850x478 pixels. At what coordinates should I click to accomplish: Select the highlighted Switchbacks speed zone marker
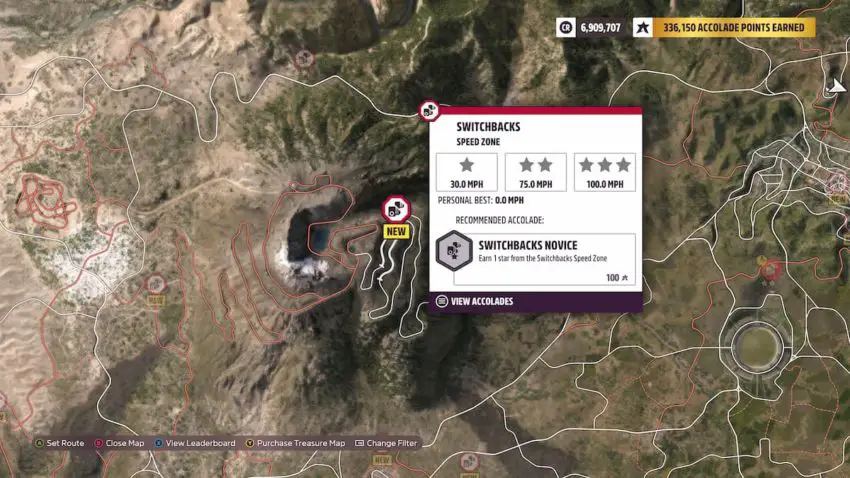(x=396, y=209)
